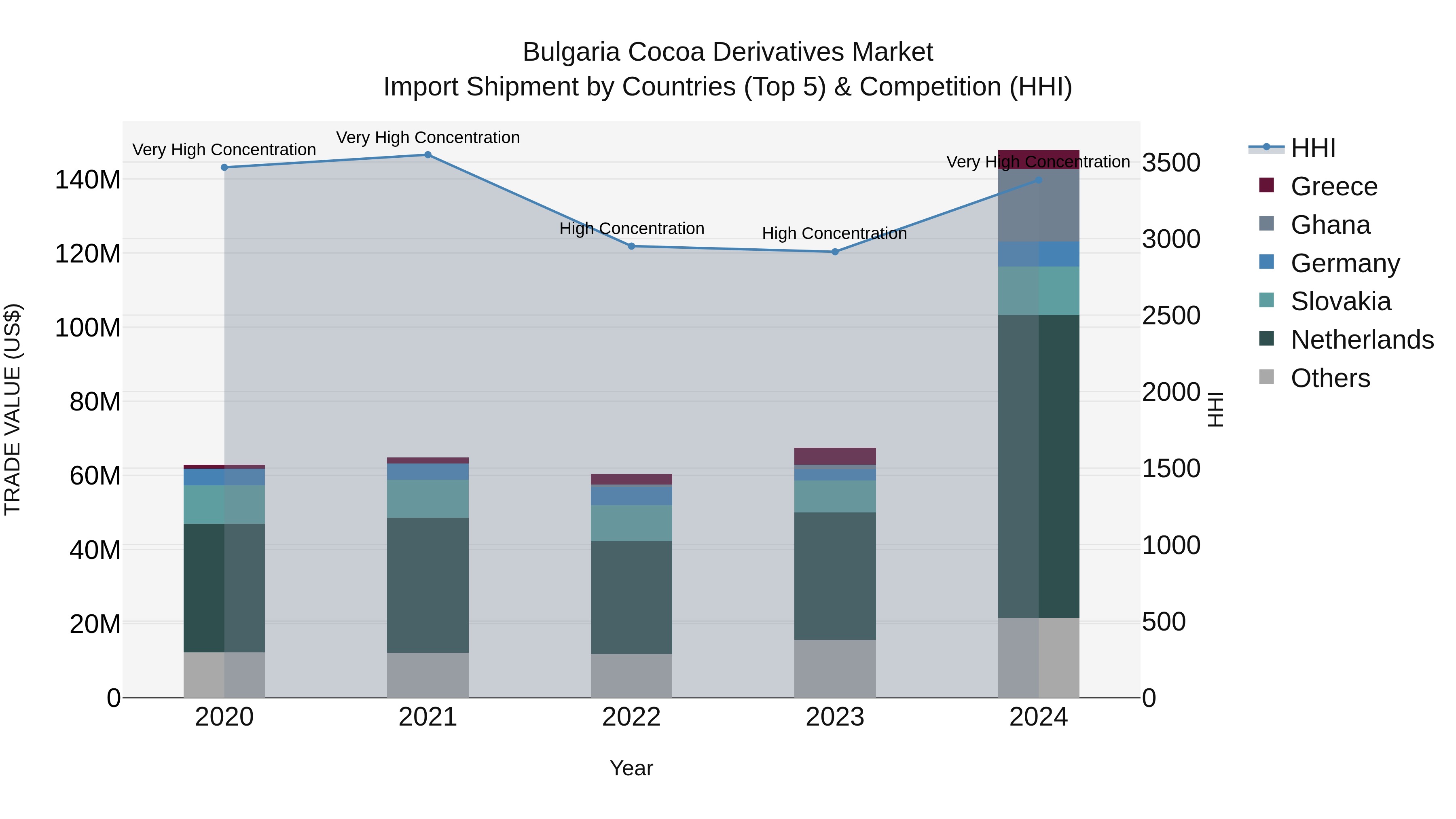Select the 2023 Others bar segment

point(835,669)
